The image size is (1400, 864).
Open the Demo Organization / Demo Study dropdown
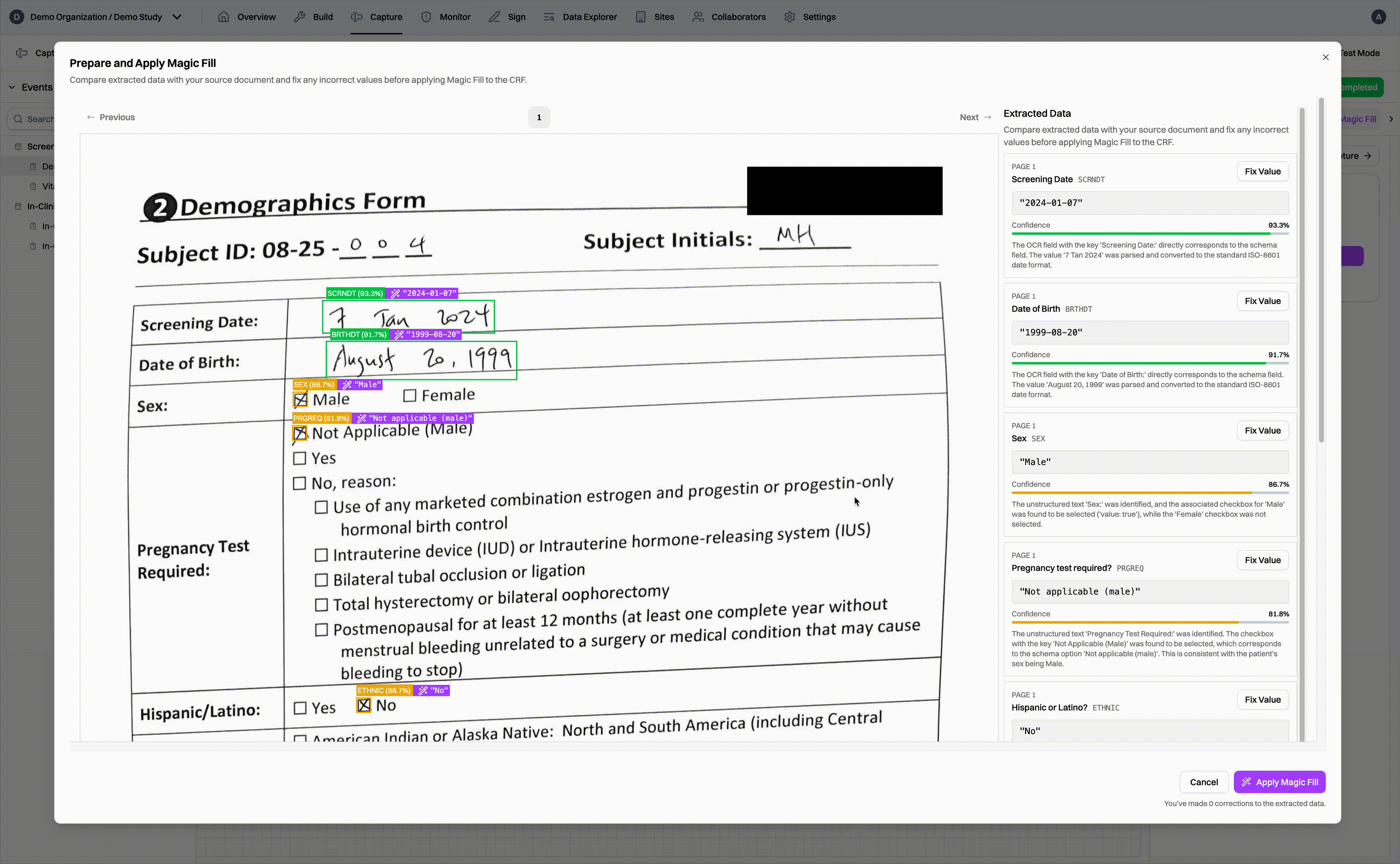tap(177, 16)
